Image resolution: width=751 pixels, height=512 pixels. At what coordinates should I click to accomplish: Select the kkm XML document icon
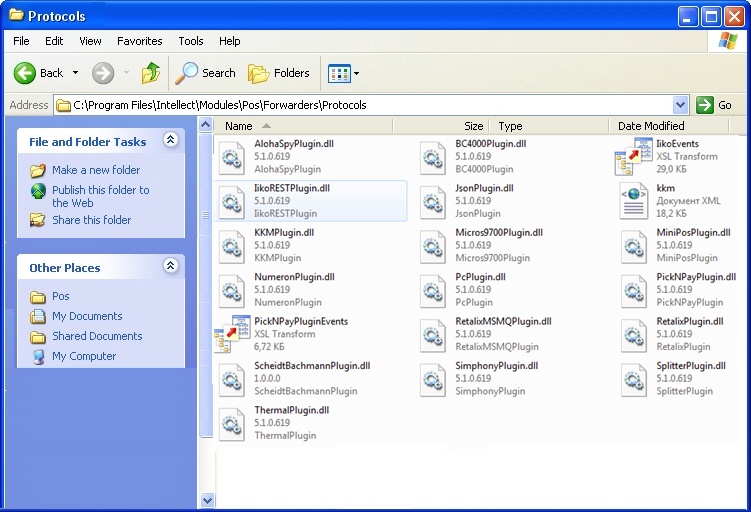click(x=633, y=201)
